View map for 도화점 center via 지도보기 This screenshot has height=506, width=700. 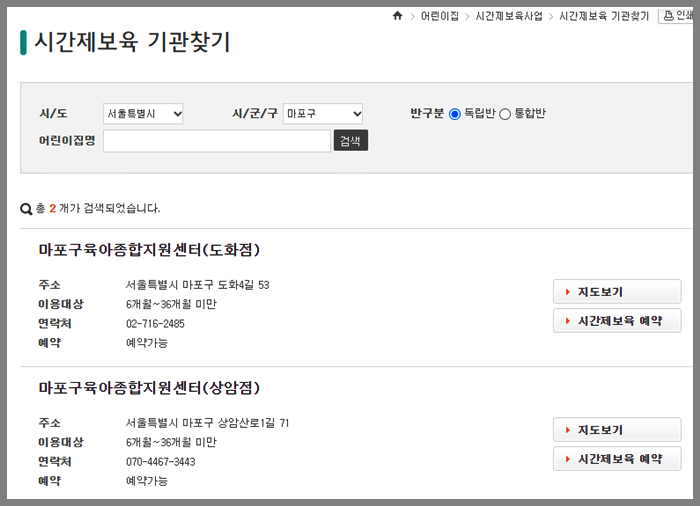(x=617, y=292)
